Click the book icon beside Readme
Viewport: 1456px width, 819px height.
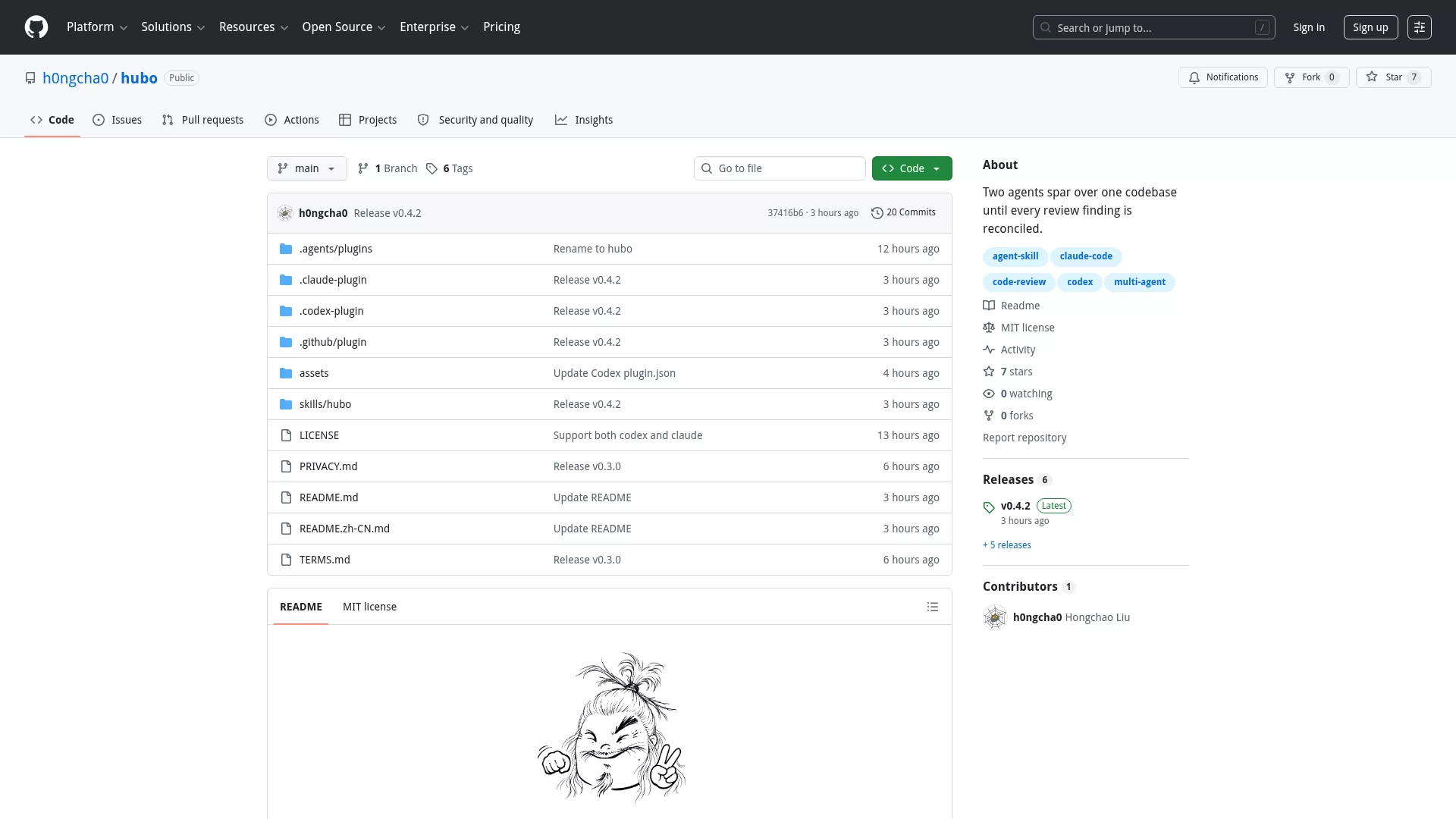point(989,306)
